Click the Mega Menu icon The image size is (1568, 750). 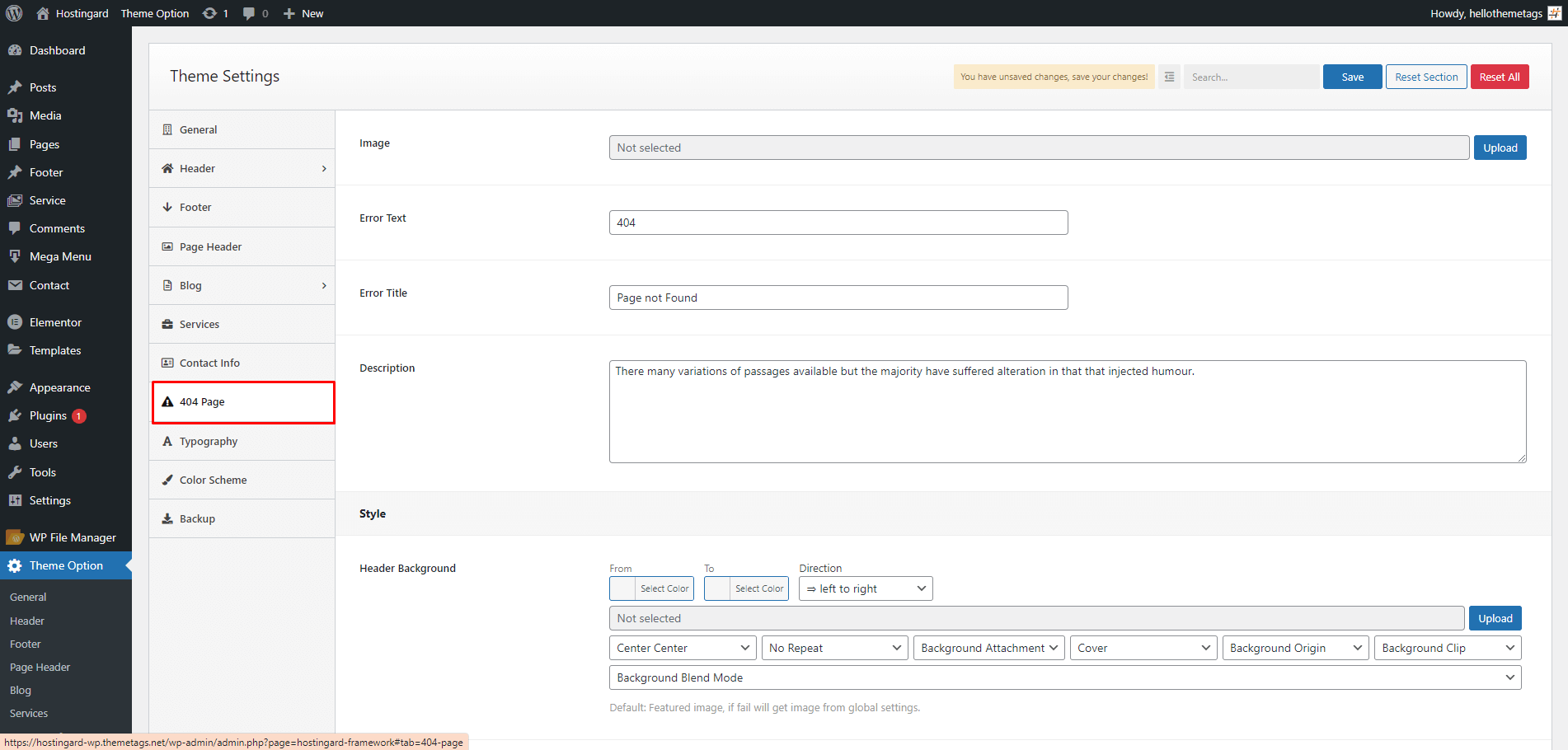tap(15, 256)
